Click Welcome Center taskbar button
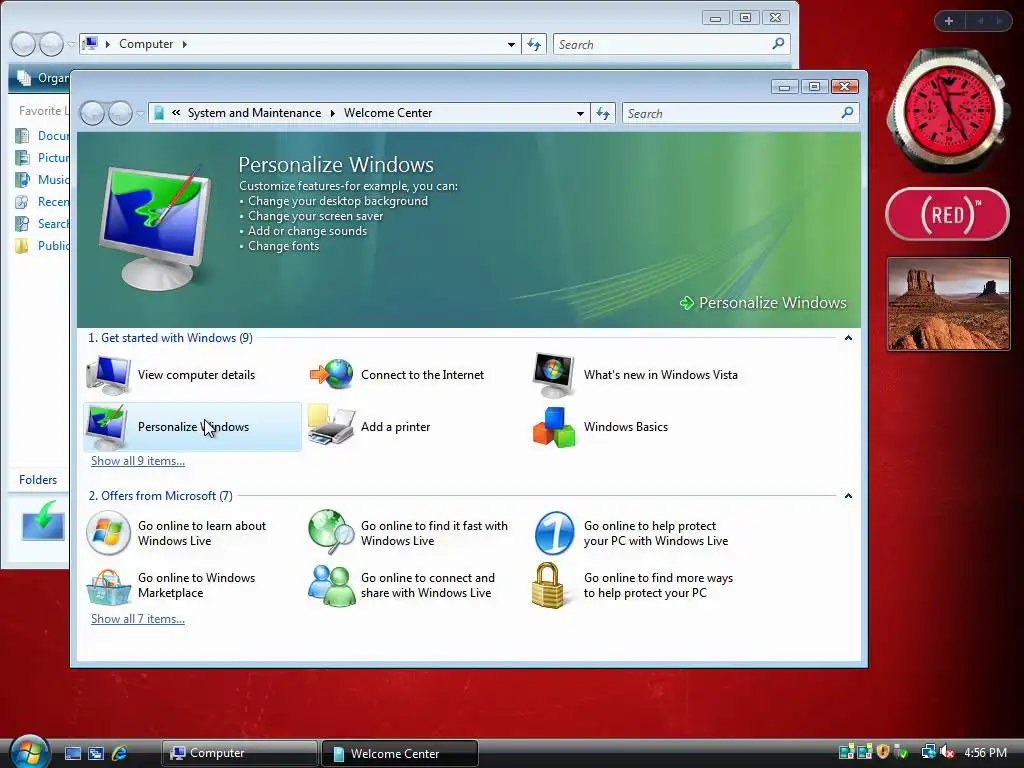Image resolution: width=1024 pixels, height=768 pixels. 400,754
